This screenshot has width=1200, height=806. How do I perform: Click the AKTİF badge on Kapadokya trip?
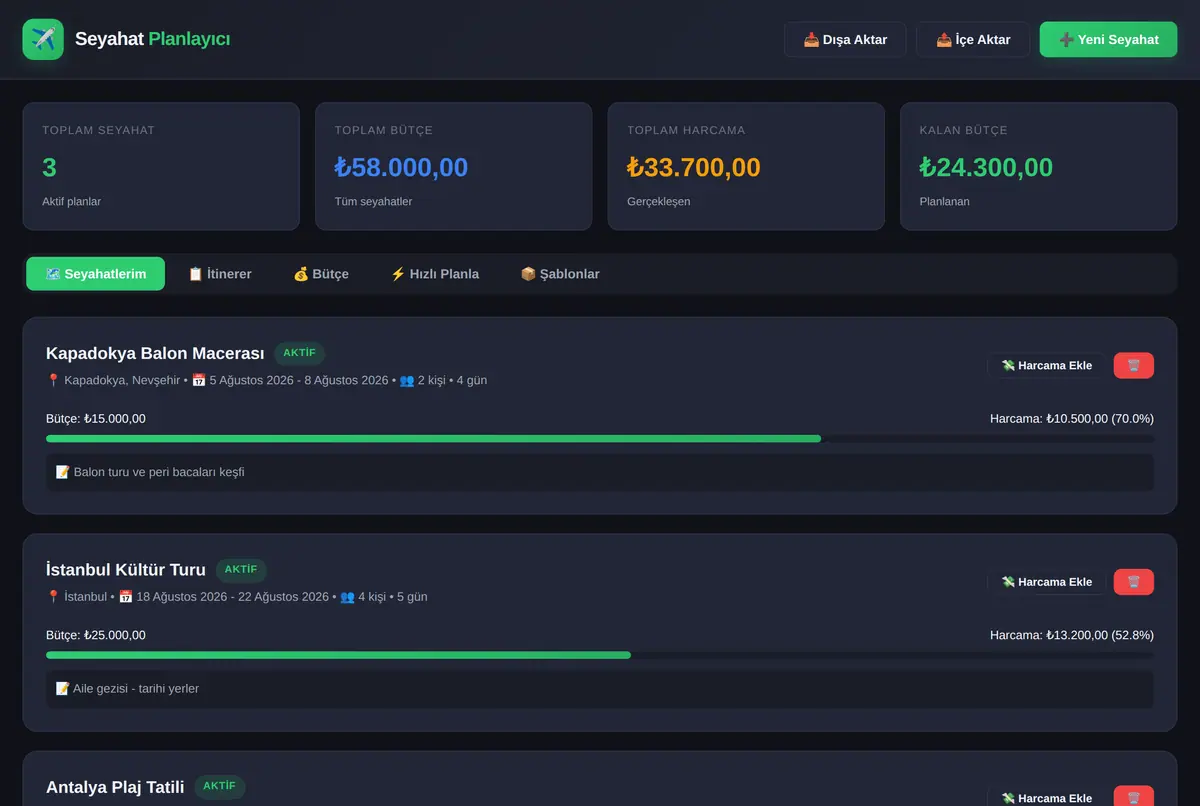point(299,353)
